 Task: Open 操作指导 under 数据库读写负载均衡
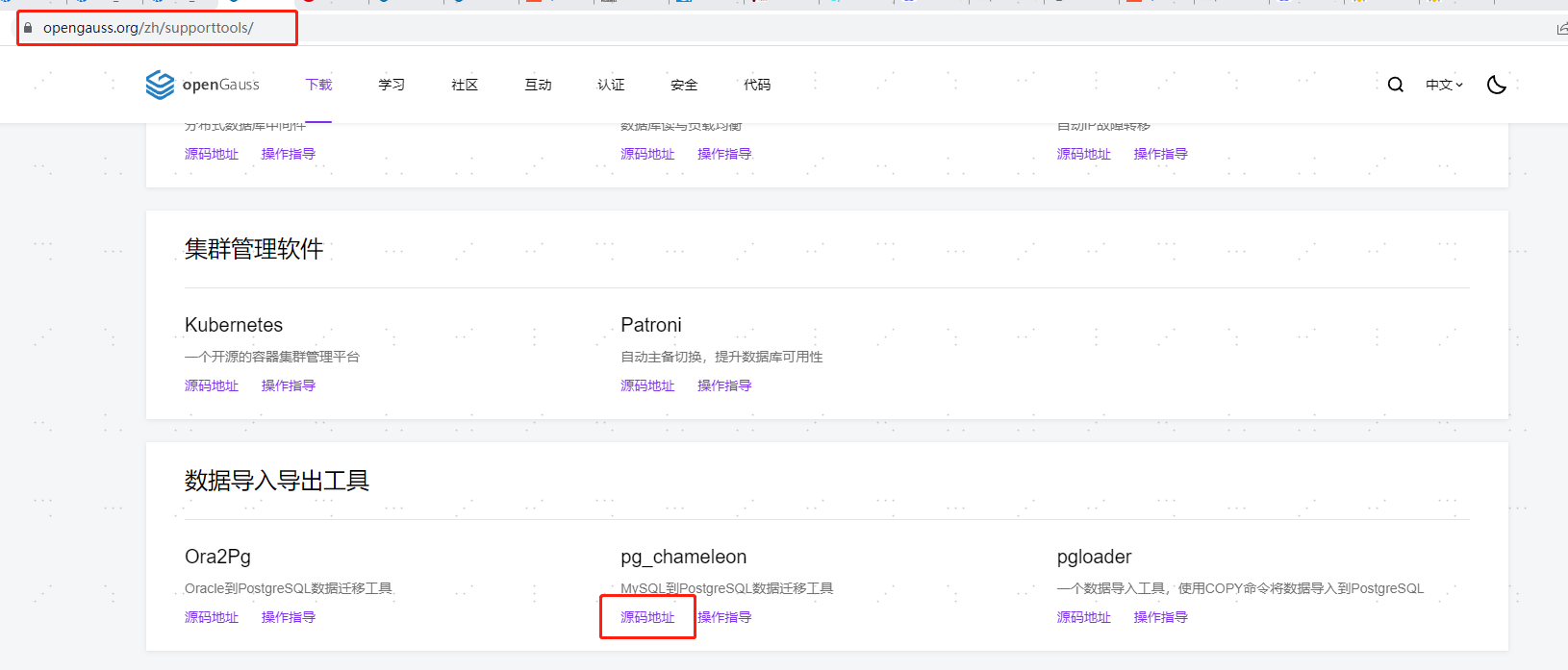point(724,154)
